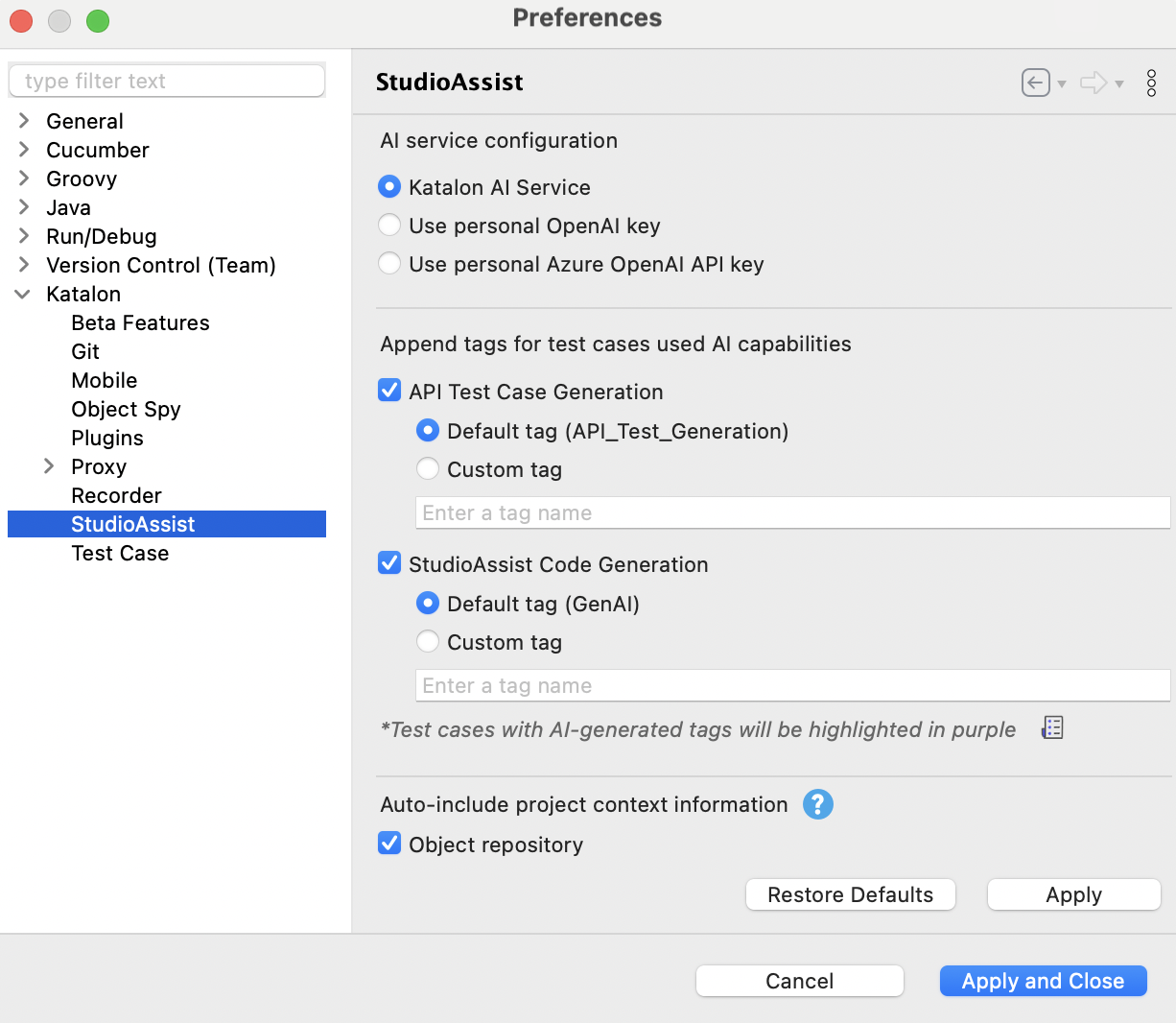Open forward history dropdown arrow

point(1119,84)
